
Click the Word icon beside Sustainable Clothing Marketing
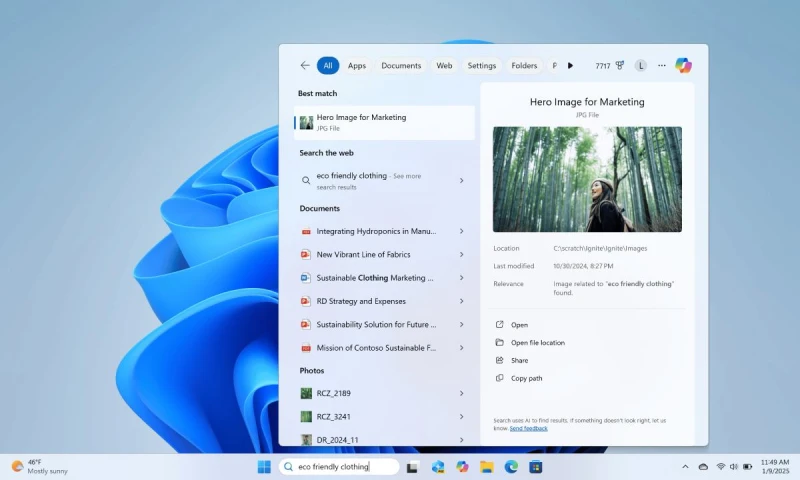coord(306,278)
